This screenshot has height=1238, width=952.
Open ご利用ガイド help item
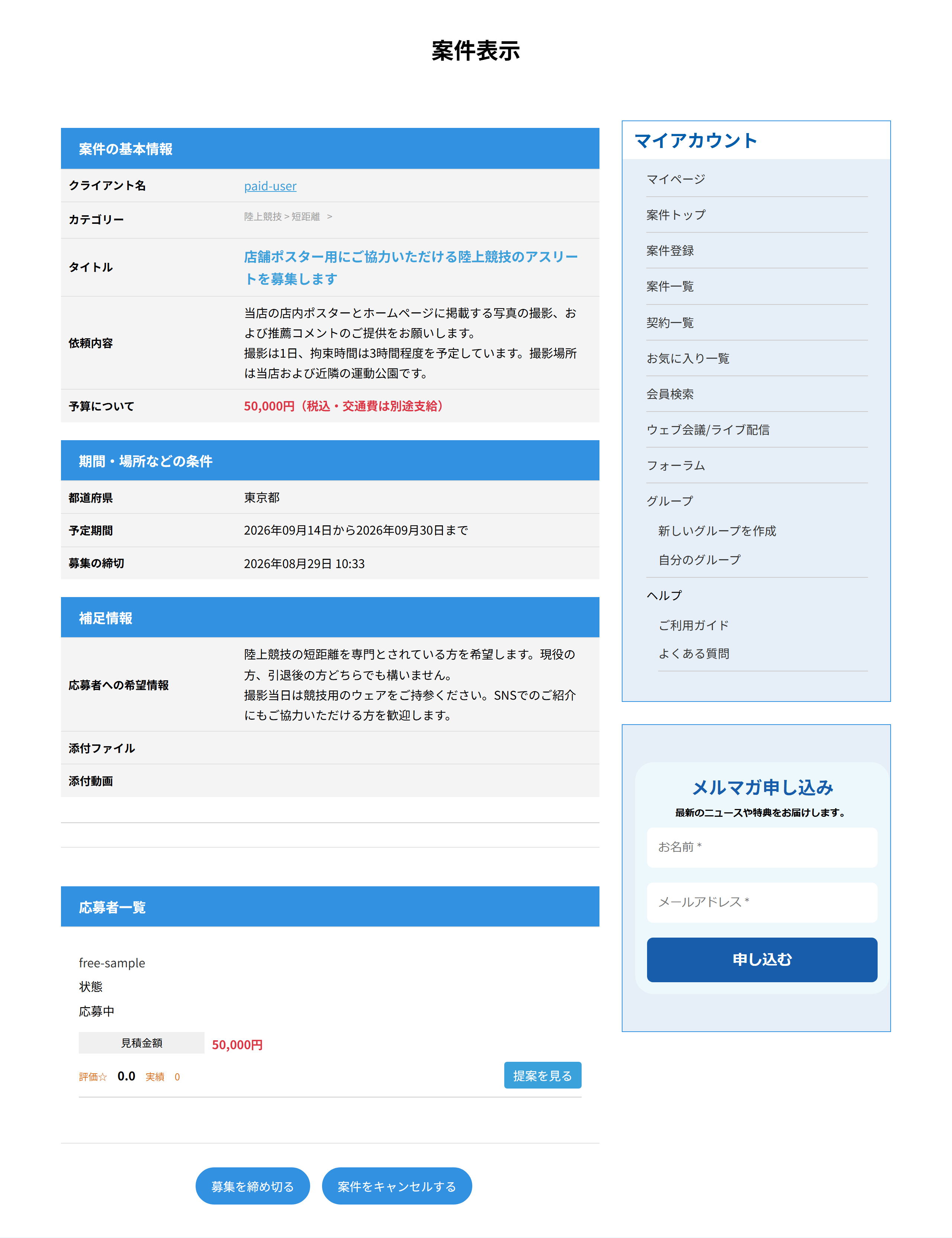click(x=694, y=626)
